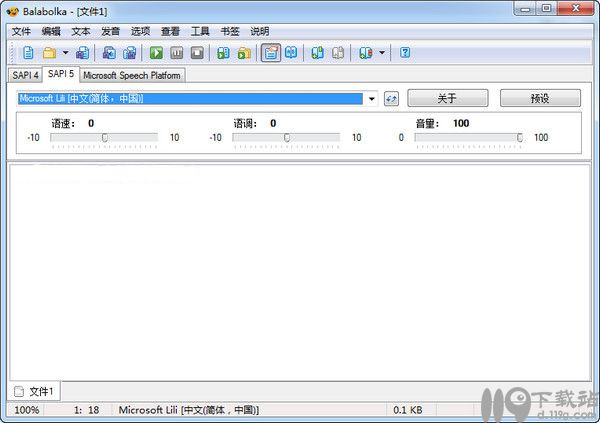Click the 音量 volume slider handle
Viewport: 600px width, 423px height.
[x=519, y=137]
